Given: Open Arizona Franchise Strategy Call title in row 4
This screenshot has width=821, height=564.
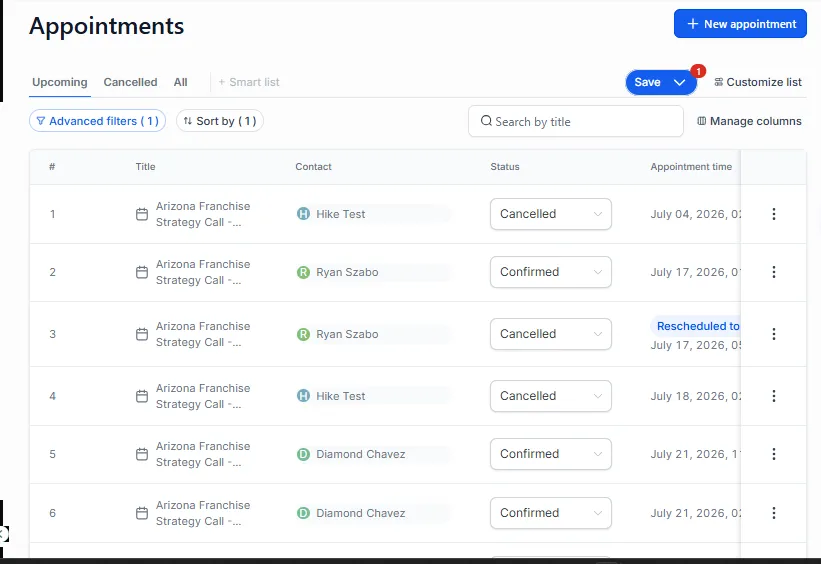Looking at the screenshot, I should pyautogui.click(x=203, y=396).
